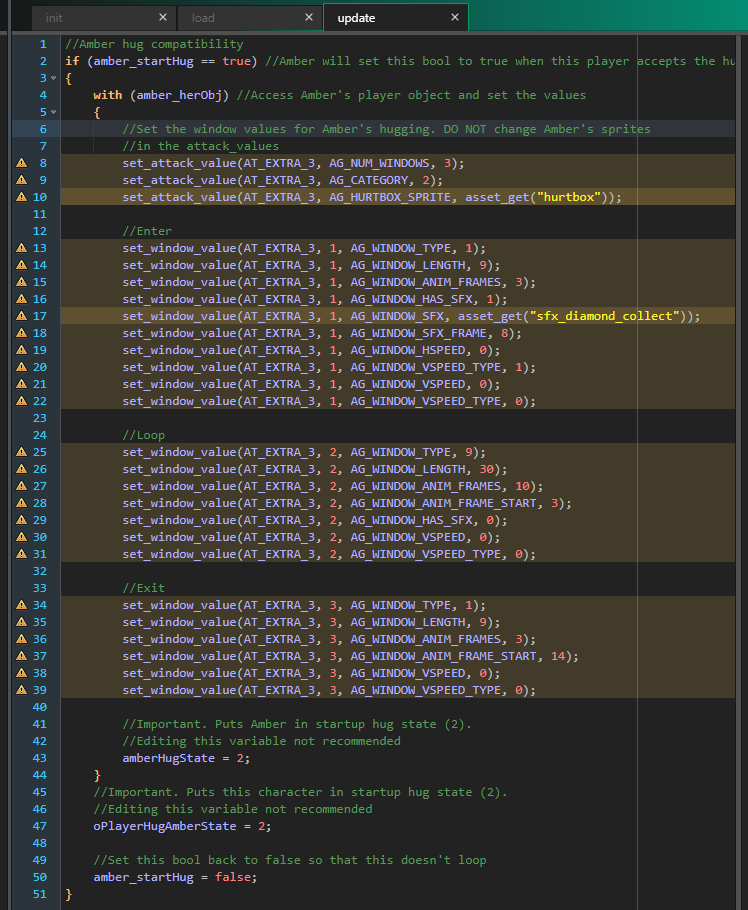The image size is (748, 910).
Task: Click the warning icon on line 34
Action: 21,605
